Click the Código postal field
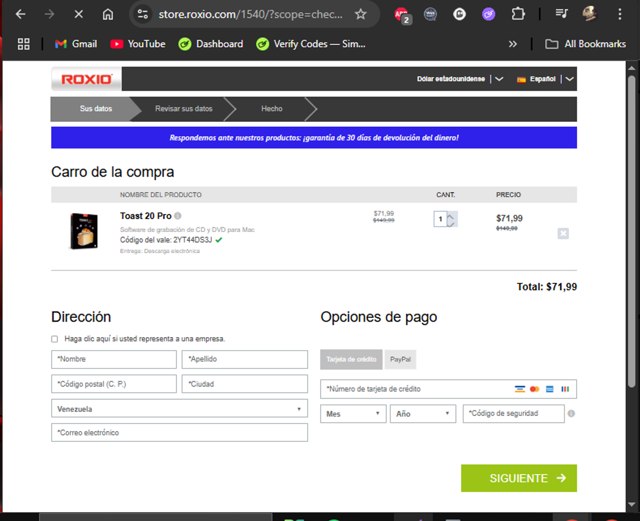This screenshot has height=521, width=640. [x=114, y=384]
